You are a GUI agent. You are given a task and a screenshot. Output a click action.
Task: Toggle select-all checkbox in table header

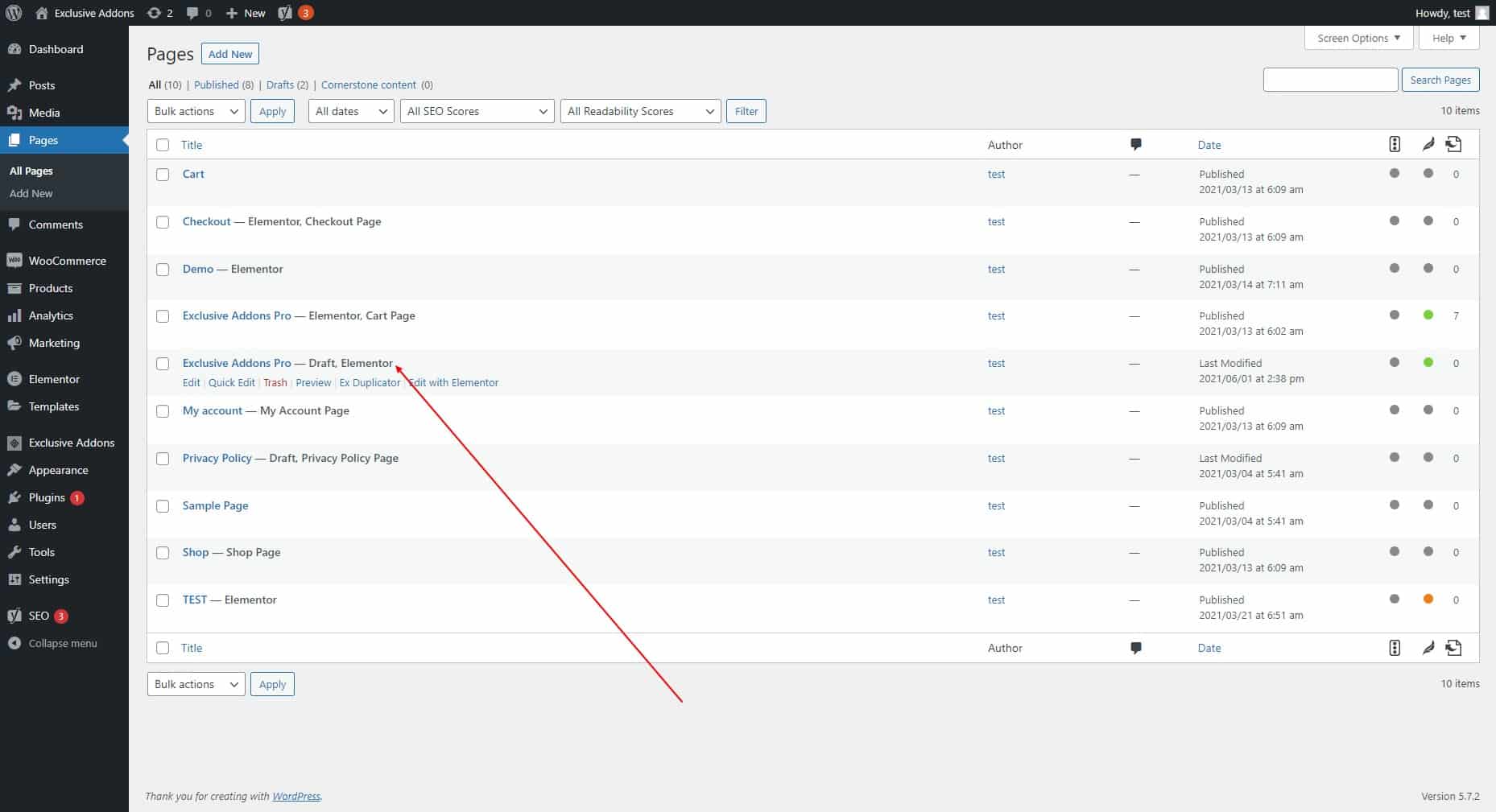163,145
